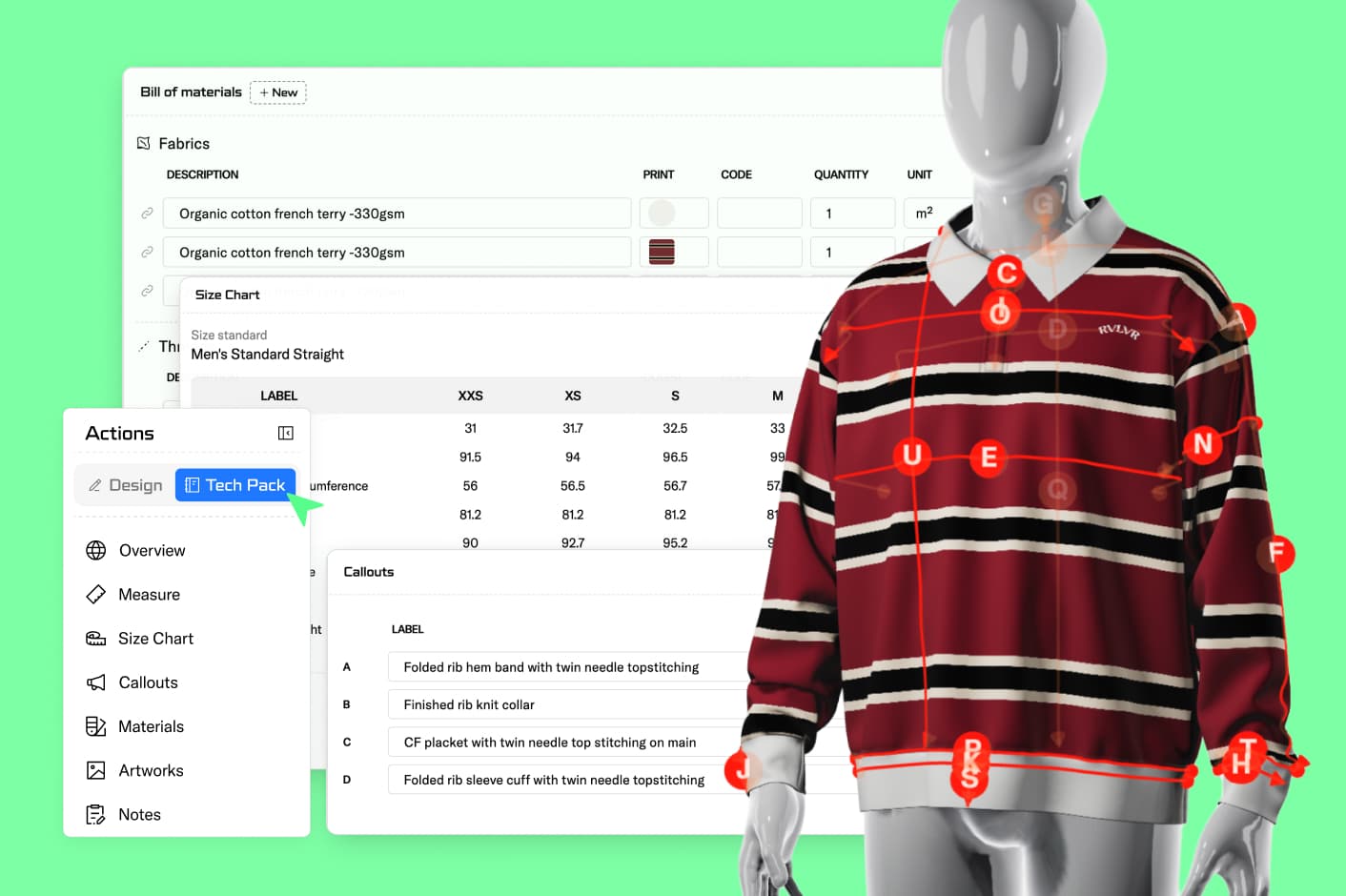Click the quantity field of the first fabric
The width and height of the screenshot is (1346, 896).
852,213
